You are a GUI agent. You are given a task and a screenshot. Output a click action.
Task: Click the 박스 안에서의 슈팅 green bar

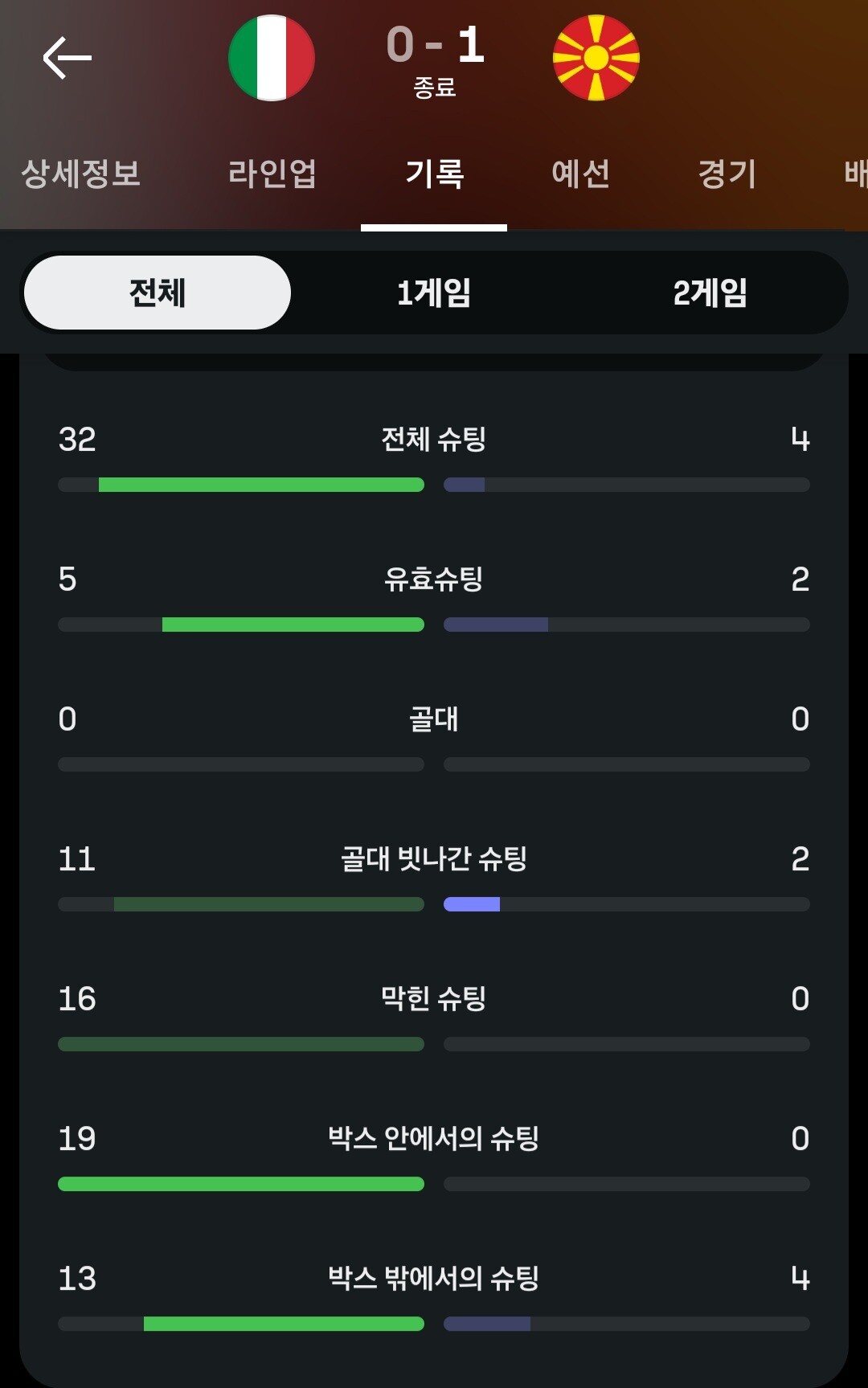click(x=241, y=1184)
